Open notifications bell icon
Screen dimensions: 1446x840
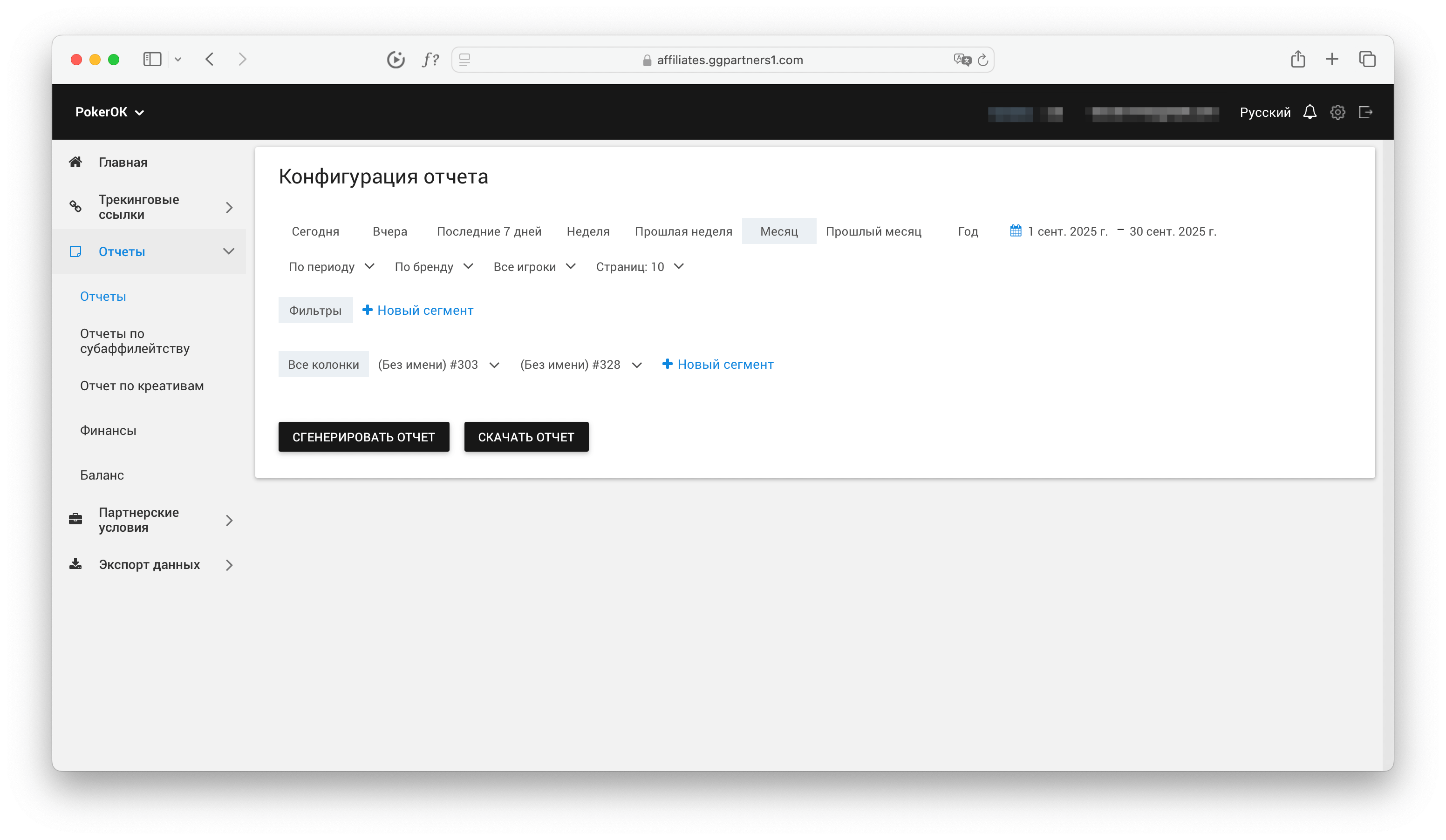coord(1310,112)
